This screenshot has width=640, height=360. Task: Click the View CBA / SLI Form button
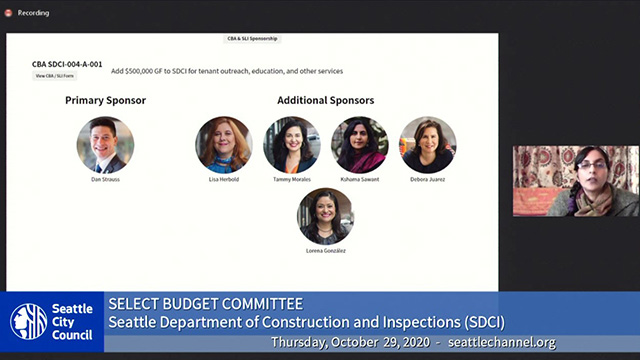pyautogui.click(x=54, y=76)
